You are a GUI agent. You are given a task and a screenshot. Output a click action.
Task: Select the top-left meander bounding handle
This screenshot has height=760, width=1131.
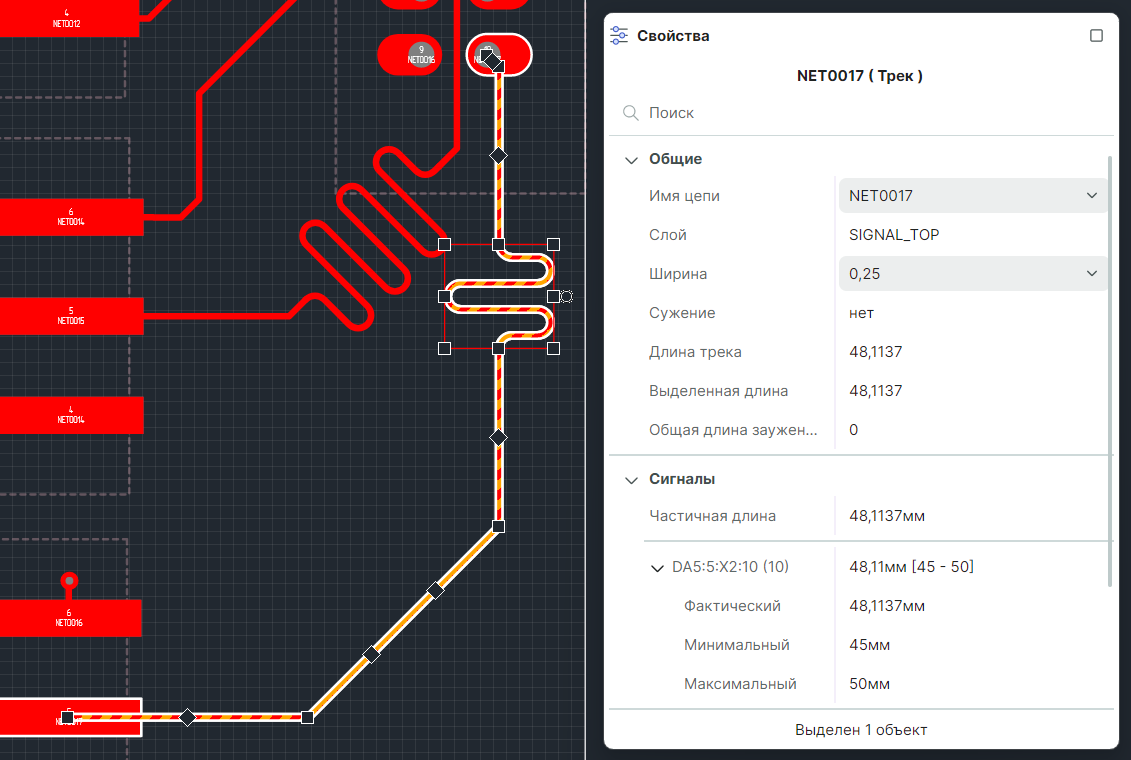pos(444,244)
